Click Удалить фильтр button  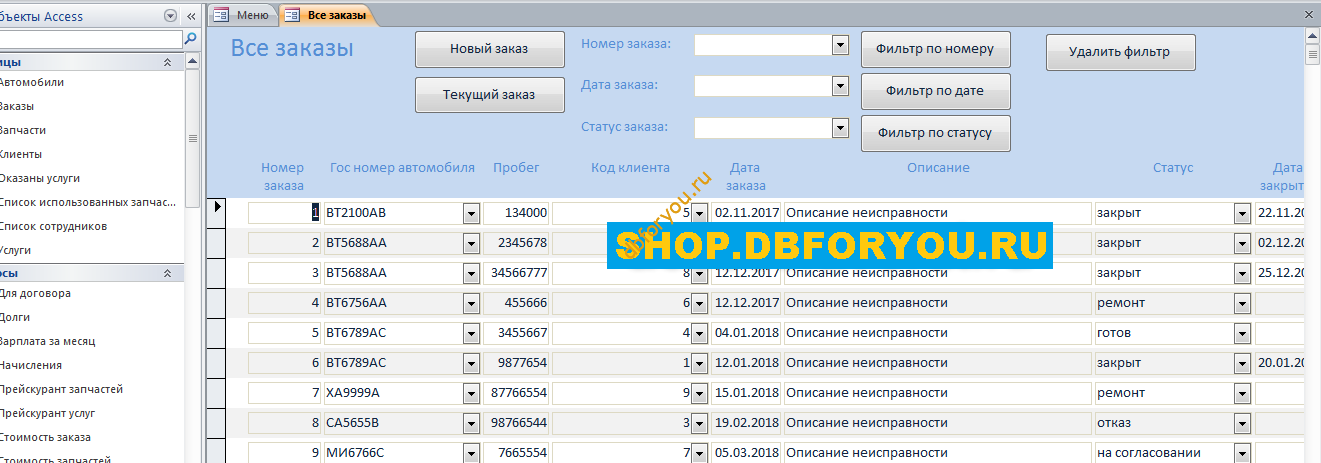pyautogui.click(x=1120, y=52)
